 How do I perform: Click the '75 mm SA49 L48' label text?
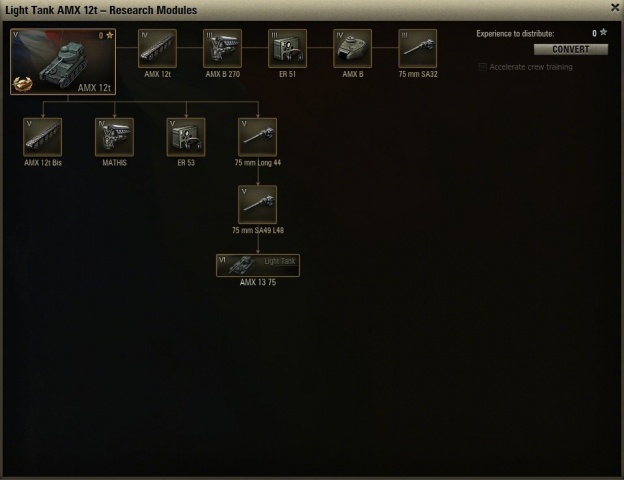[258, 230]
